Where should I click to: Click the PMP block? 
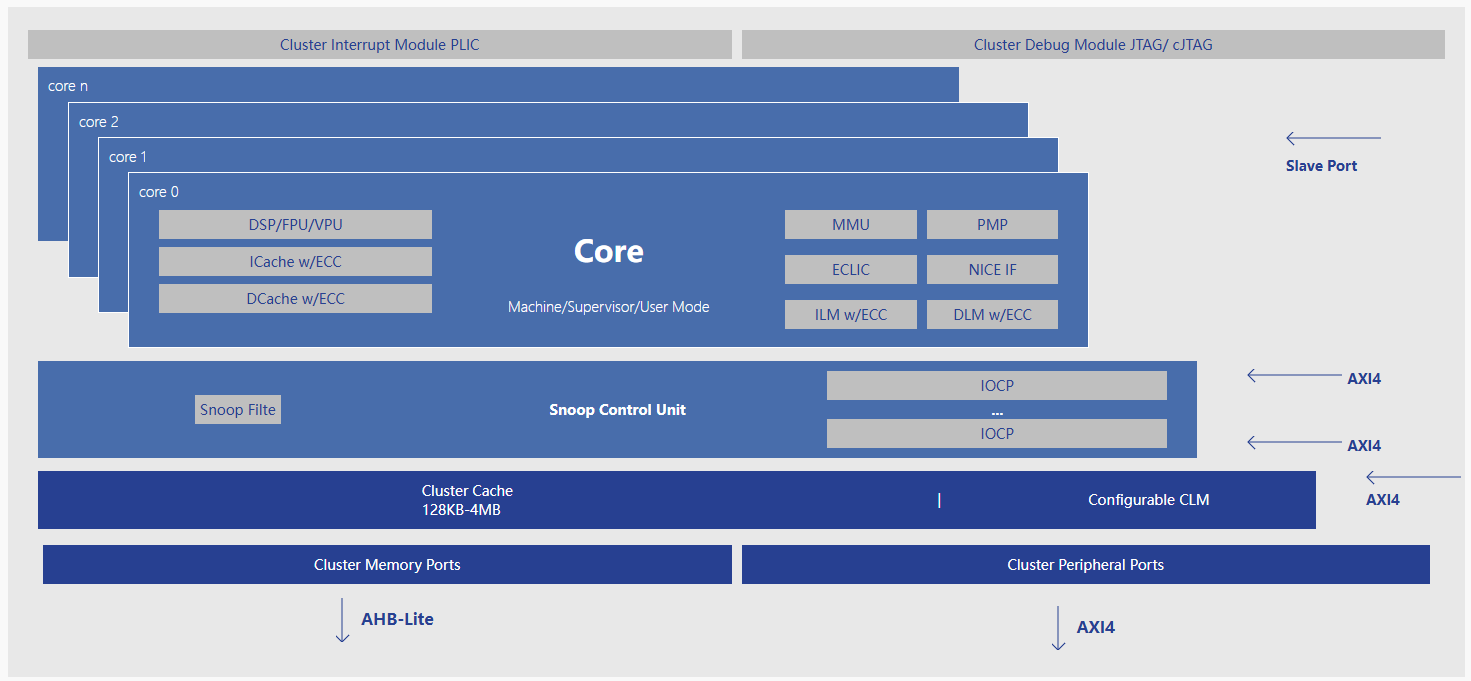pos(991,224)
